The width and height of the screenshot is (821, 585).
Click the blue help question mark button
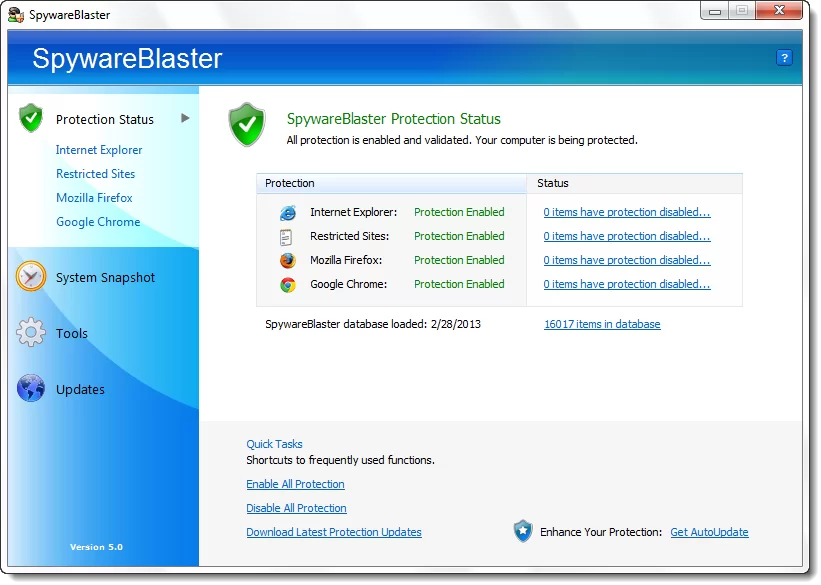pos(784,59)
